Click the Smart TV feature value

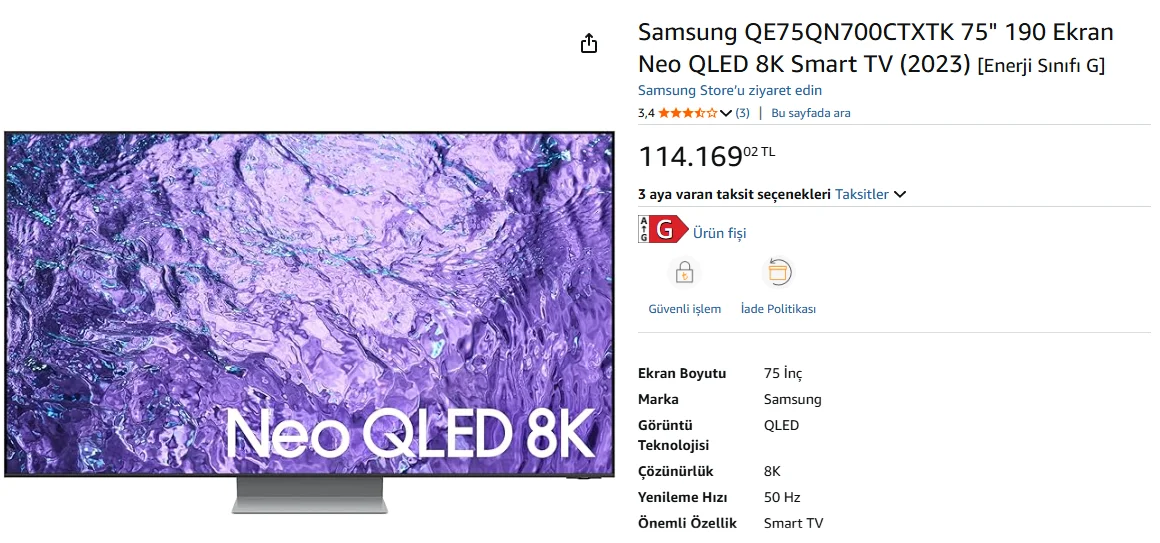click(793, 523)
